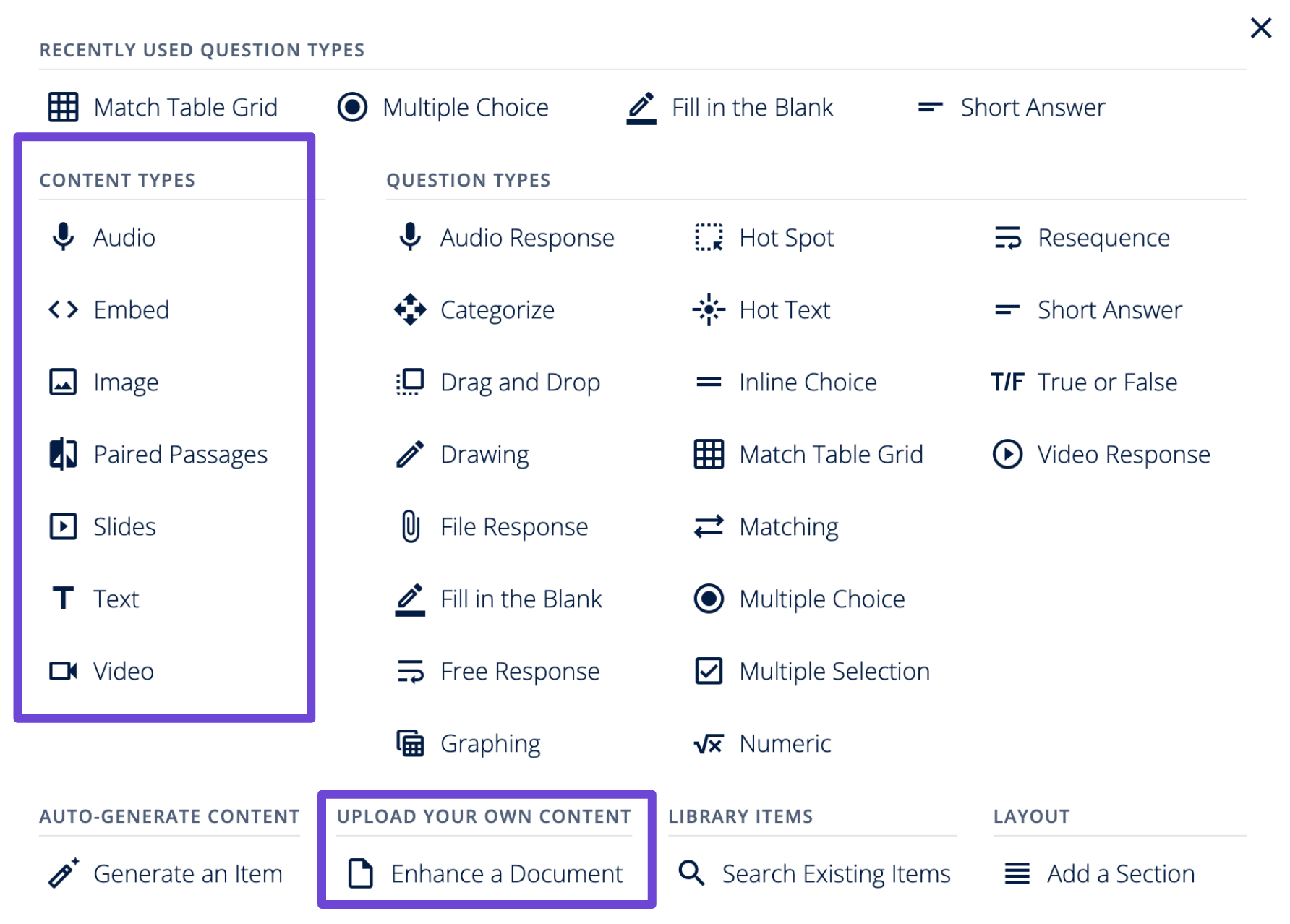Click Enhance a Document

tap(485, 873)
